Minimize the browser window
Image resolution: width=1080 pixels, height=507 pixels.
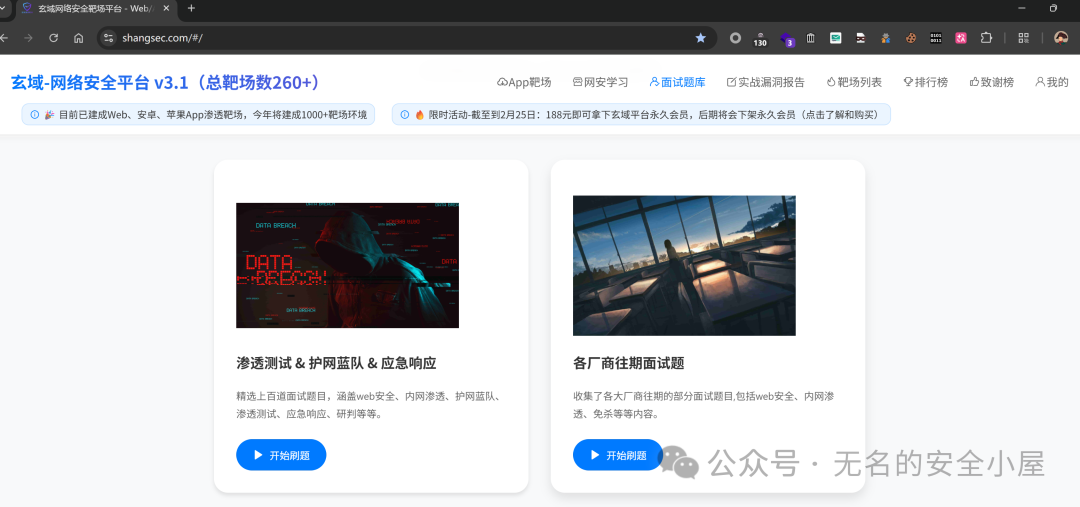[1021, 8]
